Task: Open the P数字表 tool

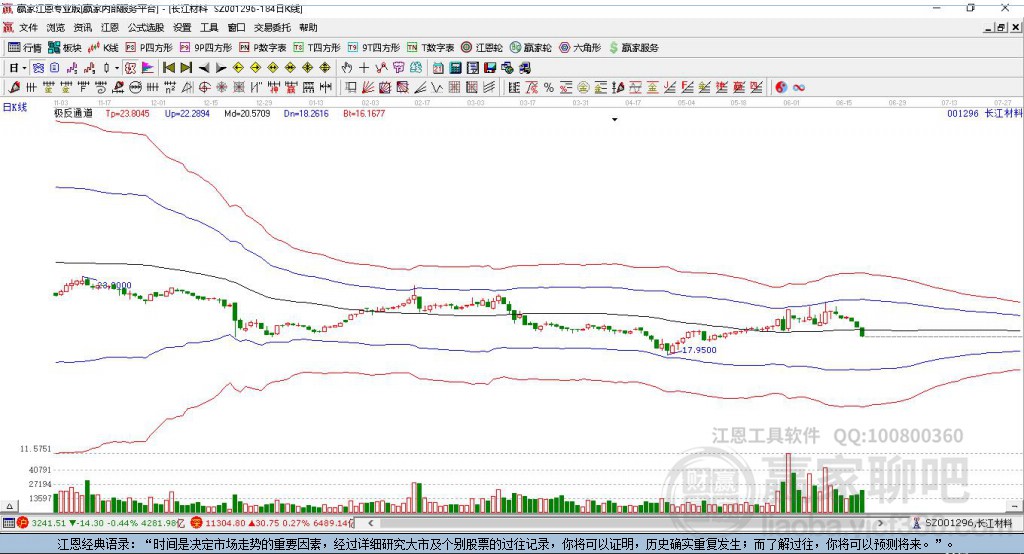Action: tap(263, 48)
